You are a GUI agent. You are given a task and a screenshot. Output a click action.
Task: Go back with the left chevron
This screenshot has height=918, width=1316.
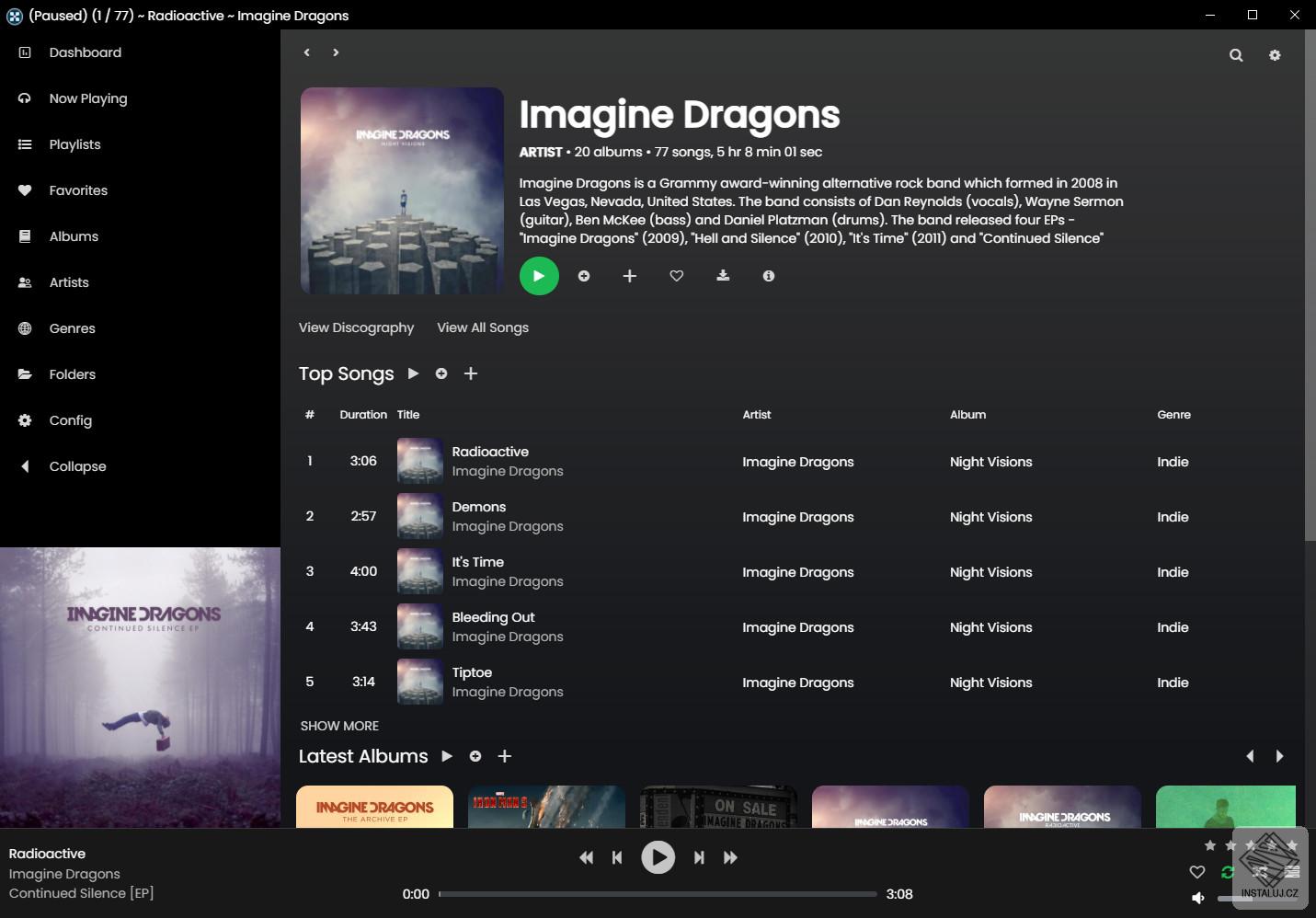[307, 52]
